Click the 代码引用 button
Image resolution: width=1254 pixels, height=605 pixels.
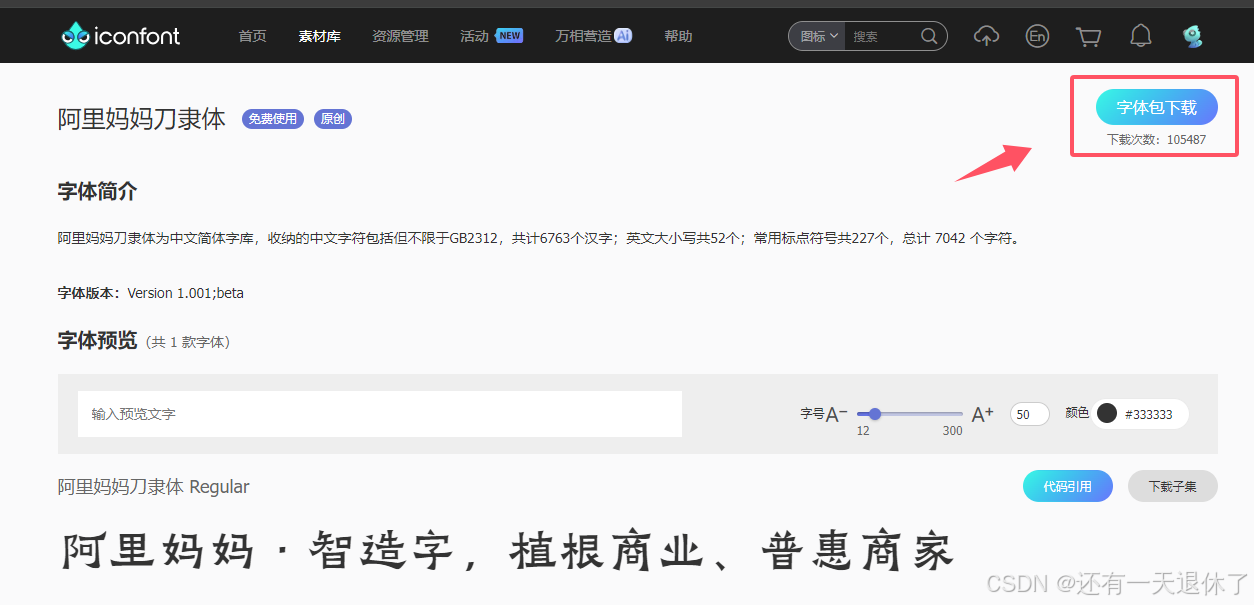click(x=1067, y=486)
